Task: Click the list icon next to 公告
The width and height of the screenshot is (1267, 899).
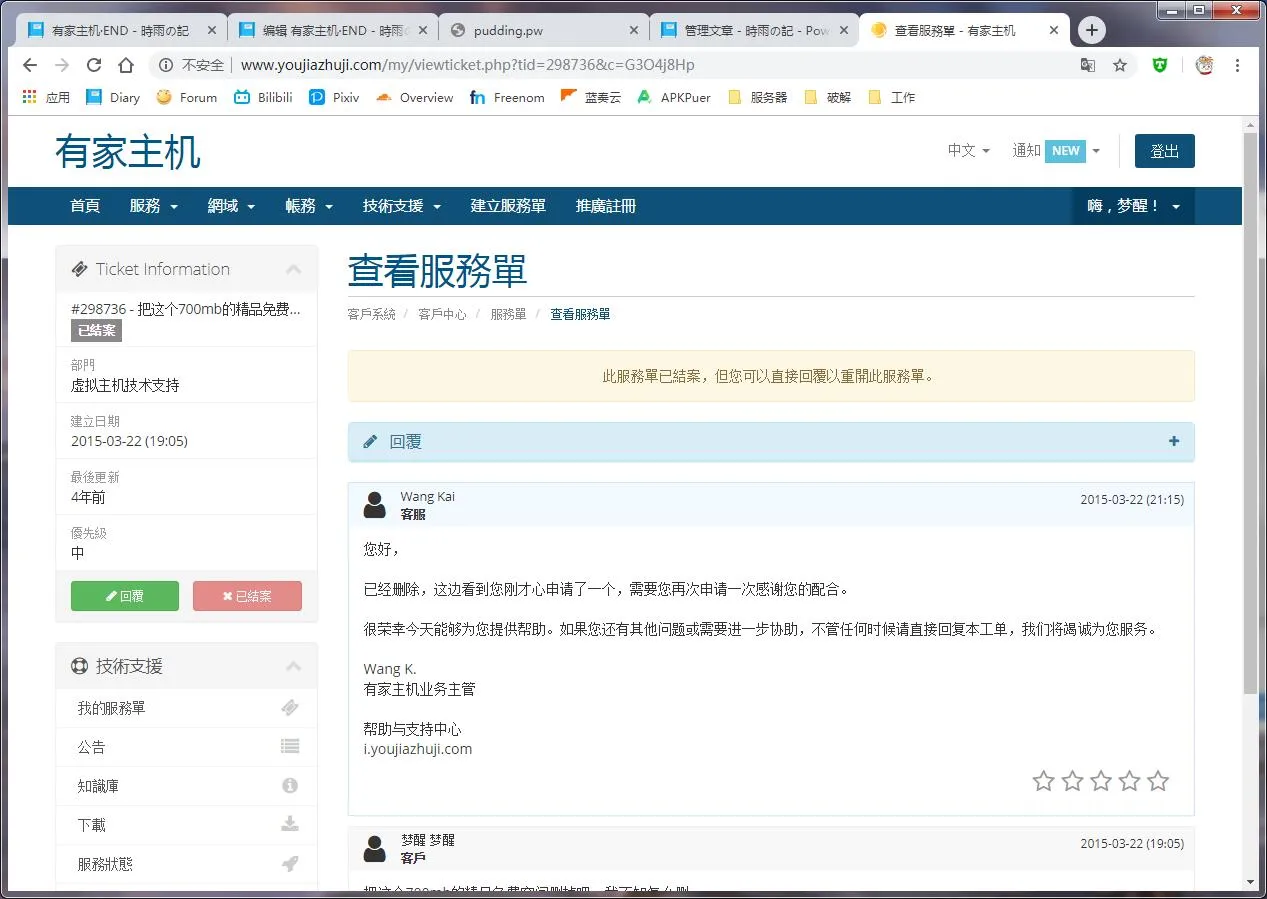Action: [290, 746]
